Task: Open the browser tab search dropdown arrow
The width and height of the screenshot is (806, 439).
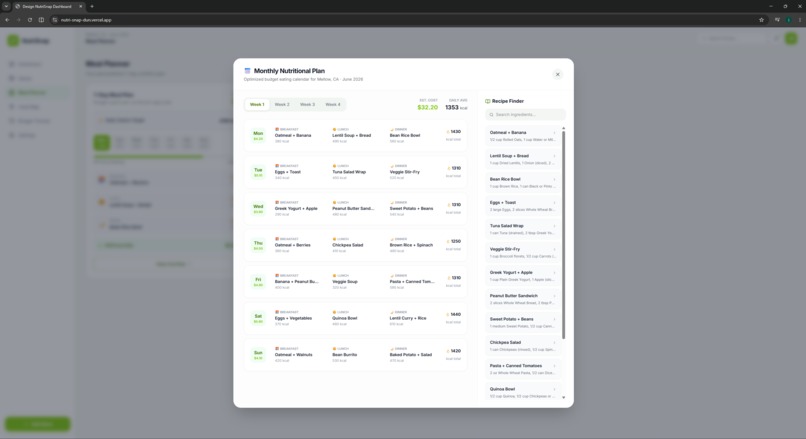Action: pyautogui.click(x=6, y=6)
